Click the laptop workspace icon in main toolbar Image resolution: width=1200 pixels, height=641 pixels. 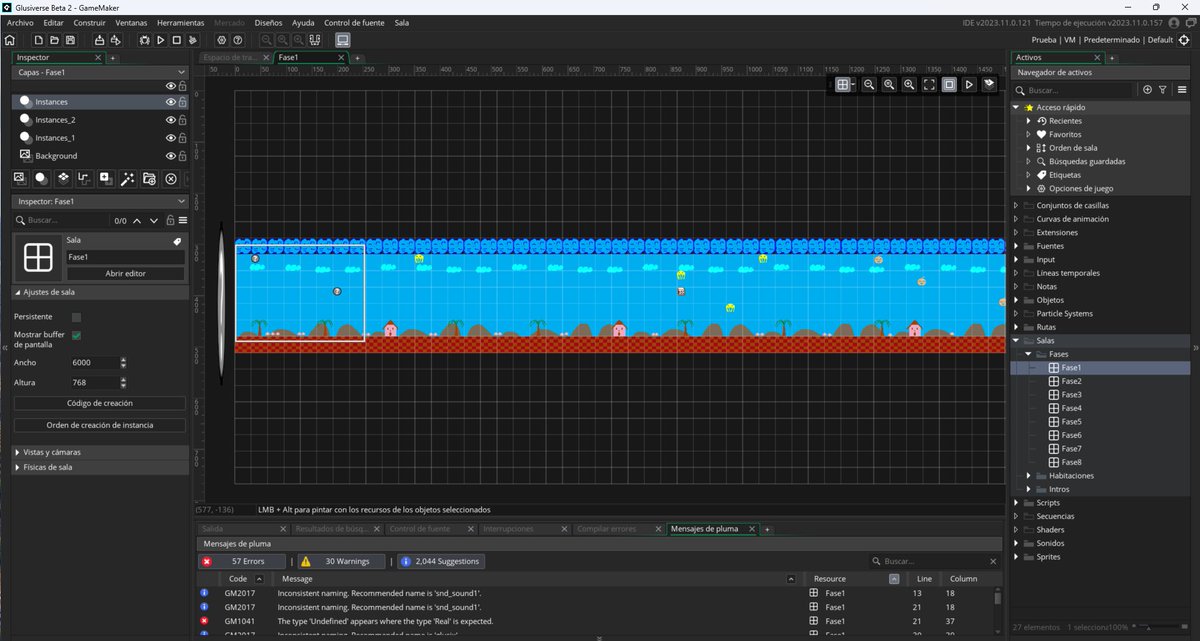pos(342,40)
